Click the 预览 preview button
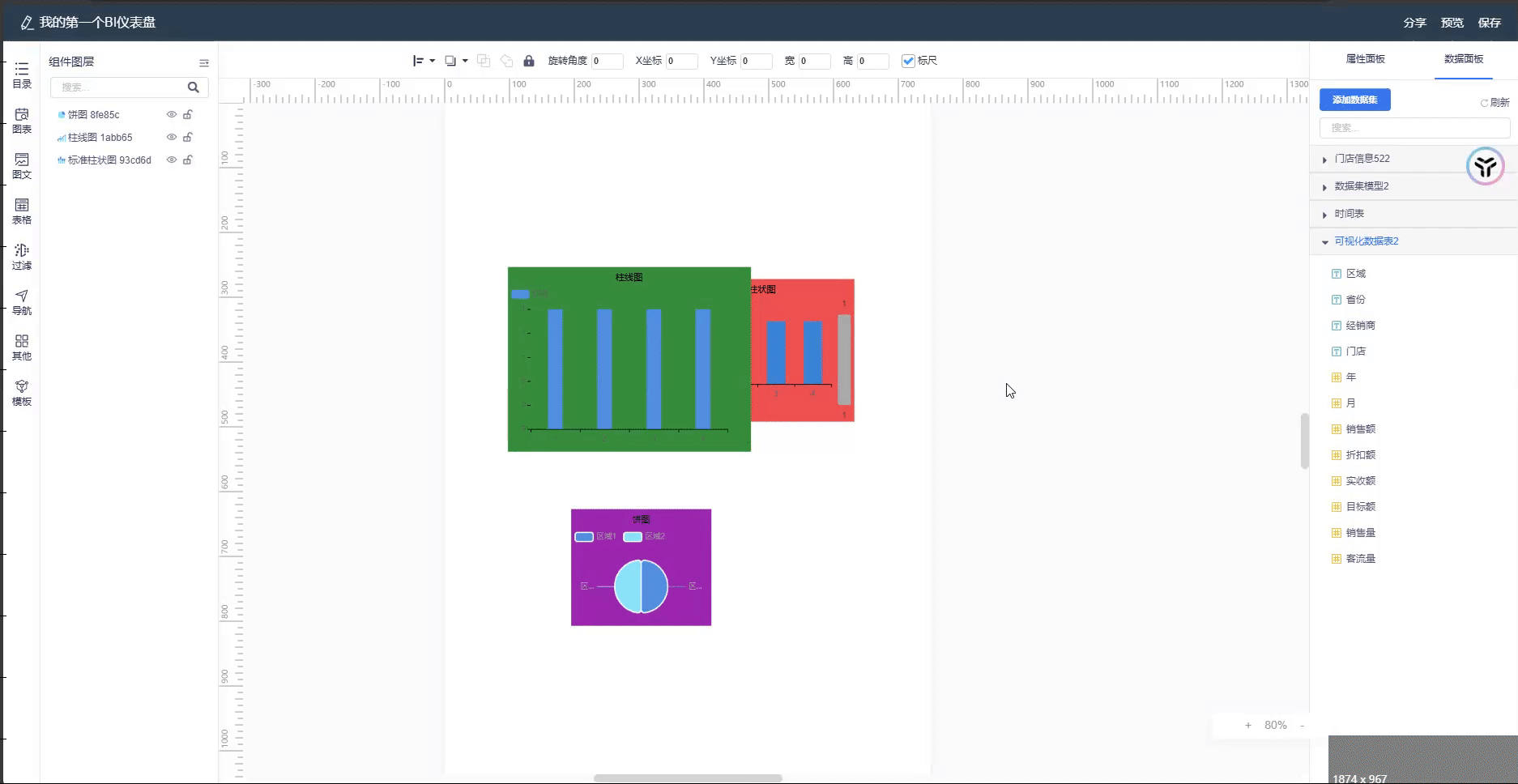 pos(1452,23)
